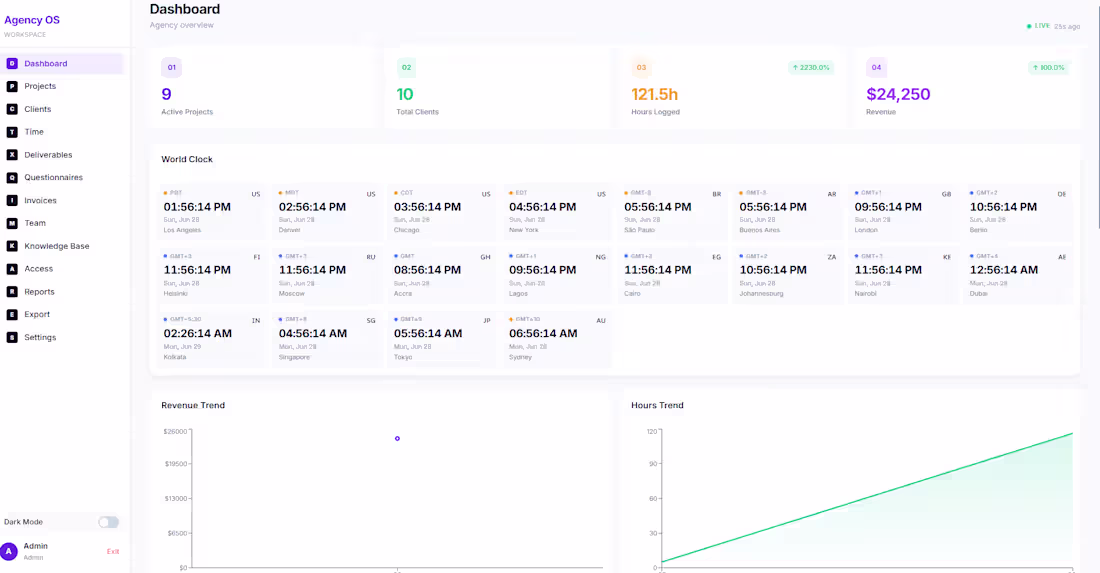
Task: Click the Reports sidebar icon
Action: (12, 292)
